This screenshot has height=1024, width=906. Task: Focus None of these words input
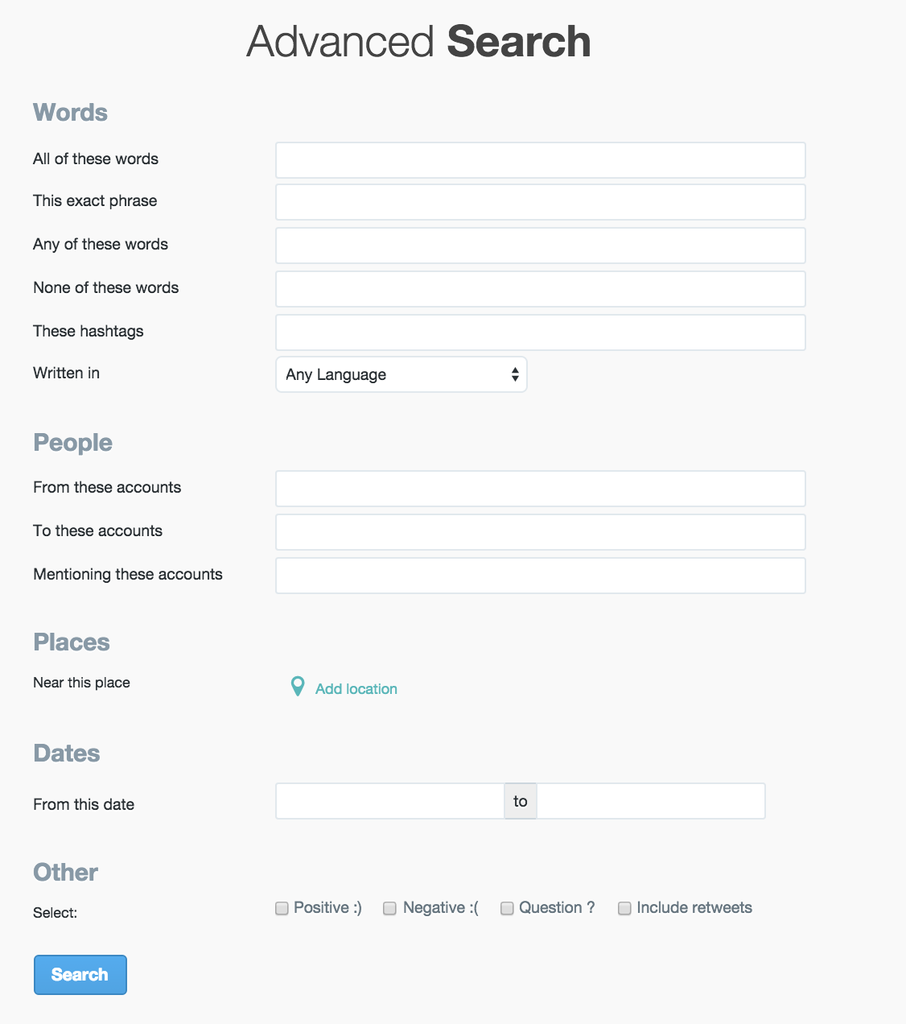[x=540, y=289]
